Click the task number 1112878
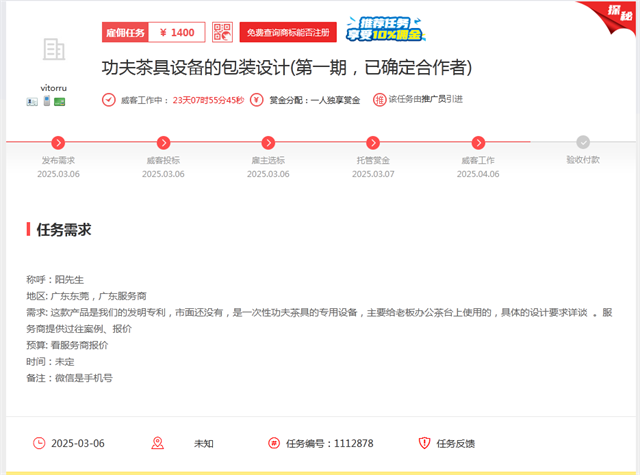640x475 pixels. pos(353,444)
